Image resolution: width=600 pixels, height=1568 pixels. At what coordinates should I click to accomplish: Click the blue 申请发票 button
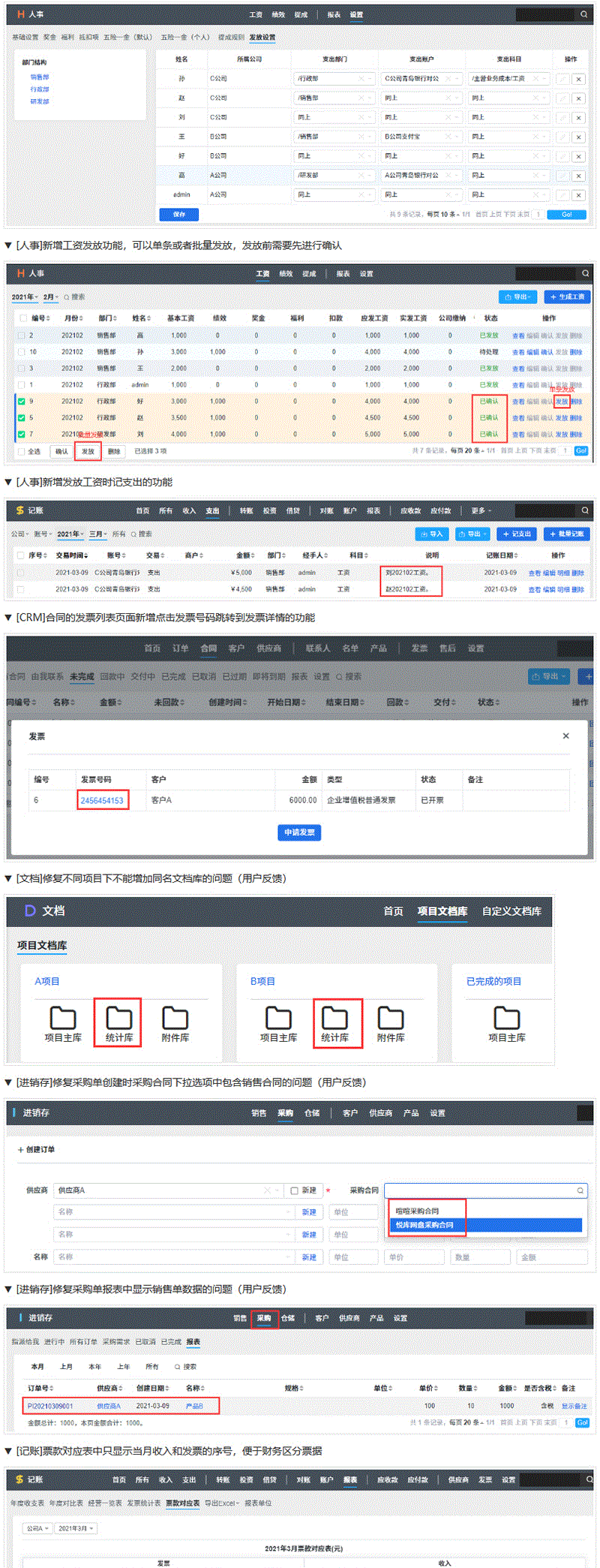tap(299, 832)
